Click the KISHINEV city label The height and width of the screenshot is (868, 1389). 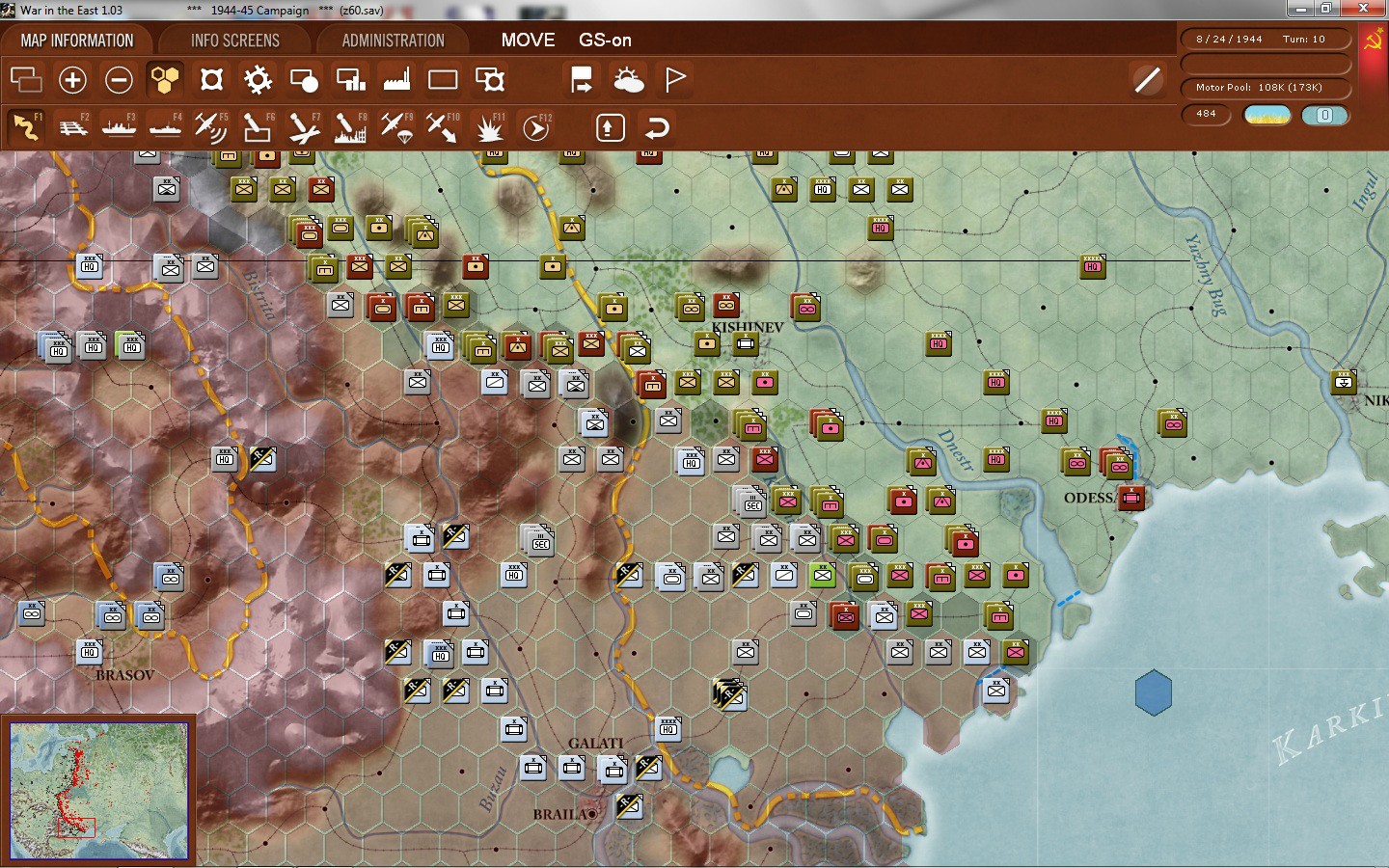click(748, 327)
